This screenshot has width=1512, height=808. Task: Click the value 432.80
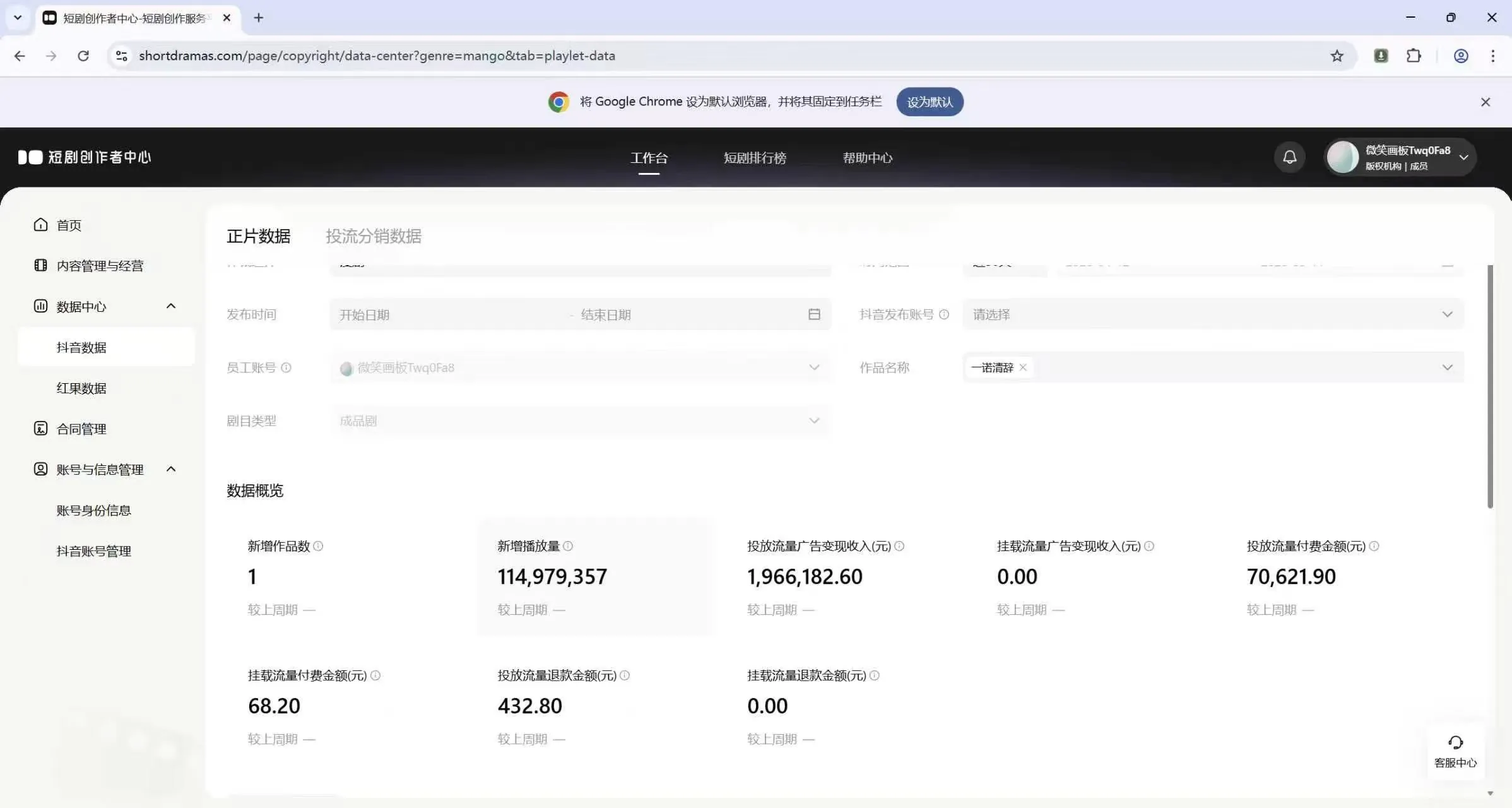(529, 706)
